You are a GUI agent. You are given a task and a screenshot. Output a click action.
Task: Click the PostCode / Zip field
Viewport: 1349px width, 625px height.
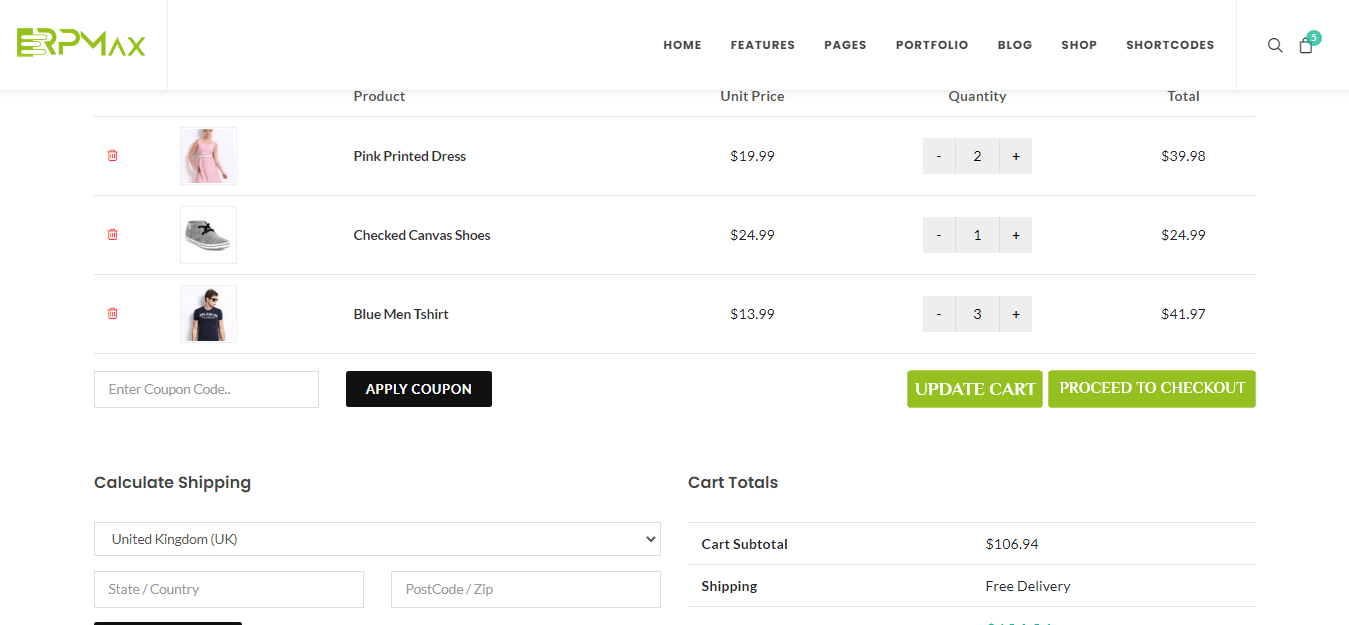click(525, 589)
